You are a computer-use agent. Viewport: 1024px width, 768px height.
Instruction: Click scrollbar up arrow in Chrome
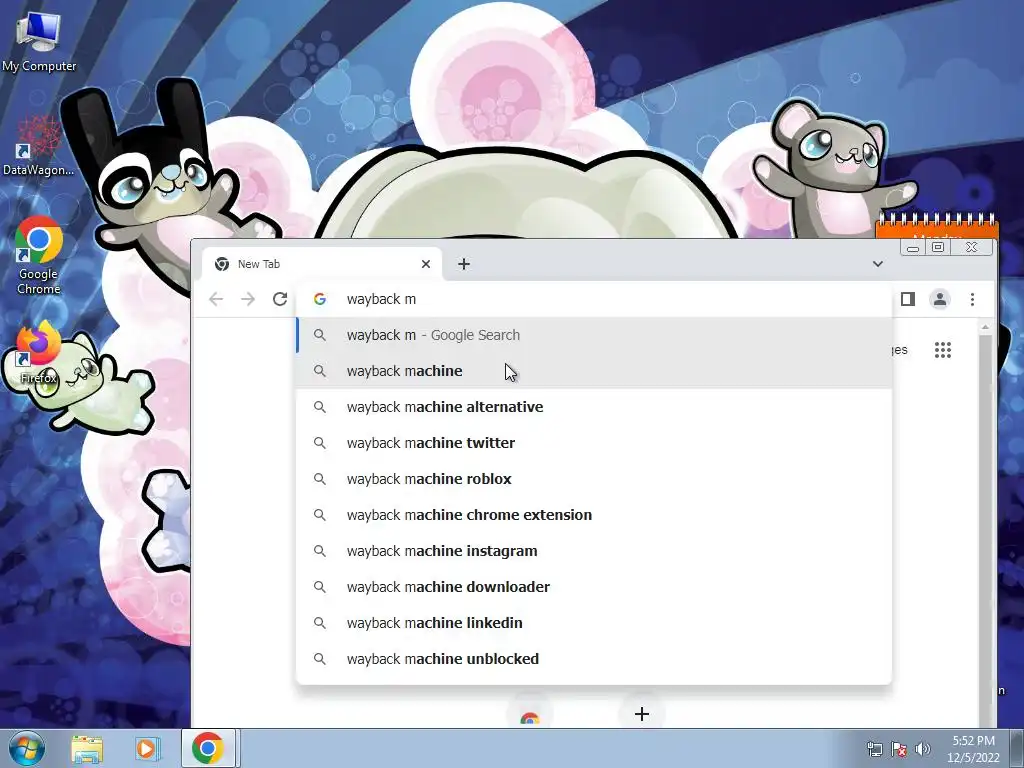(x=985, y=327)
